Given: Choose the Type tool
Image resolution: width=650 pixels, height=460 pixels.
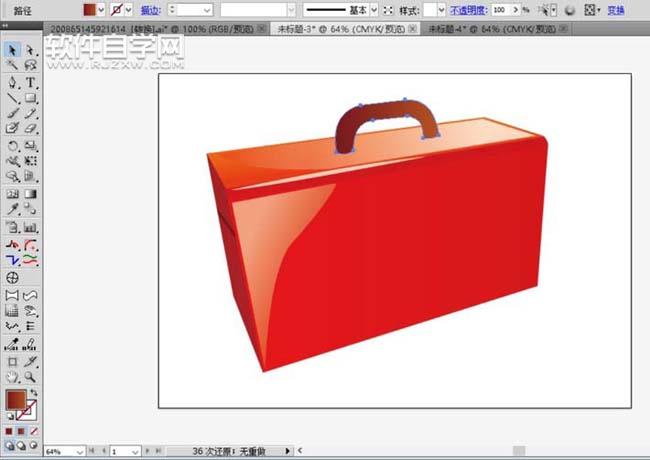Looking at the screenshot, I should (x=31, y=82).
